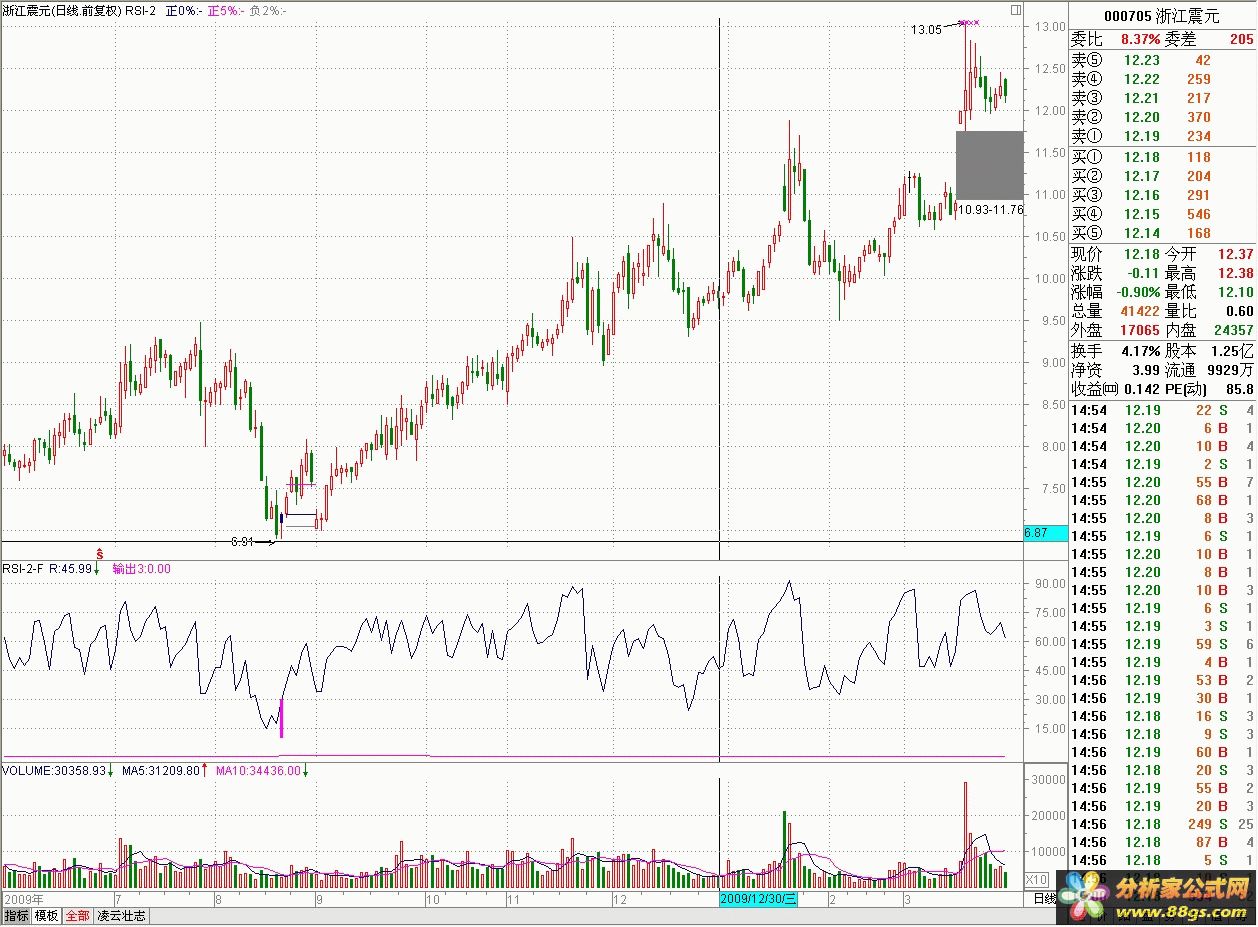The image size is (1258, 927).
Task: Click the 13.00 label on the price axis
Action: click(1048, 27)
